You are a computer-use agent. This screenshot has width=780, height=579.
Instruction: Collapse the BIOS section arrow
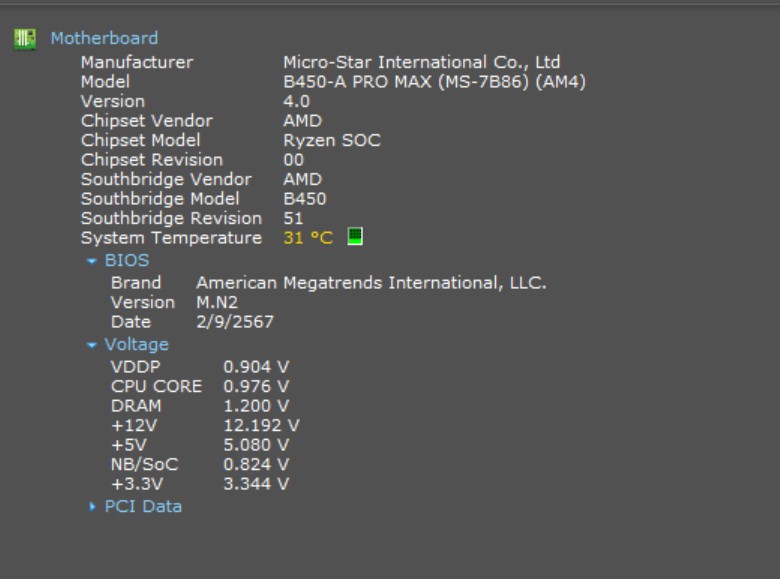pos(93,261)
